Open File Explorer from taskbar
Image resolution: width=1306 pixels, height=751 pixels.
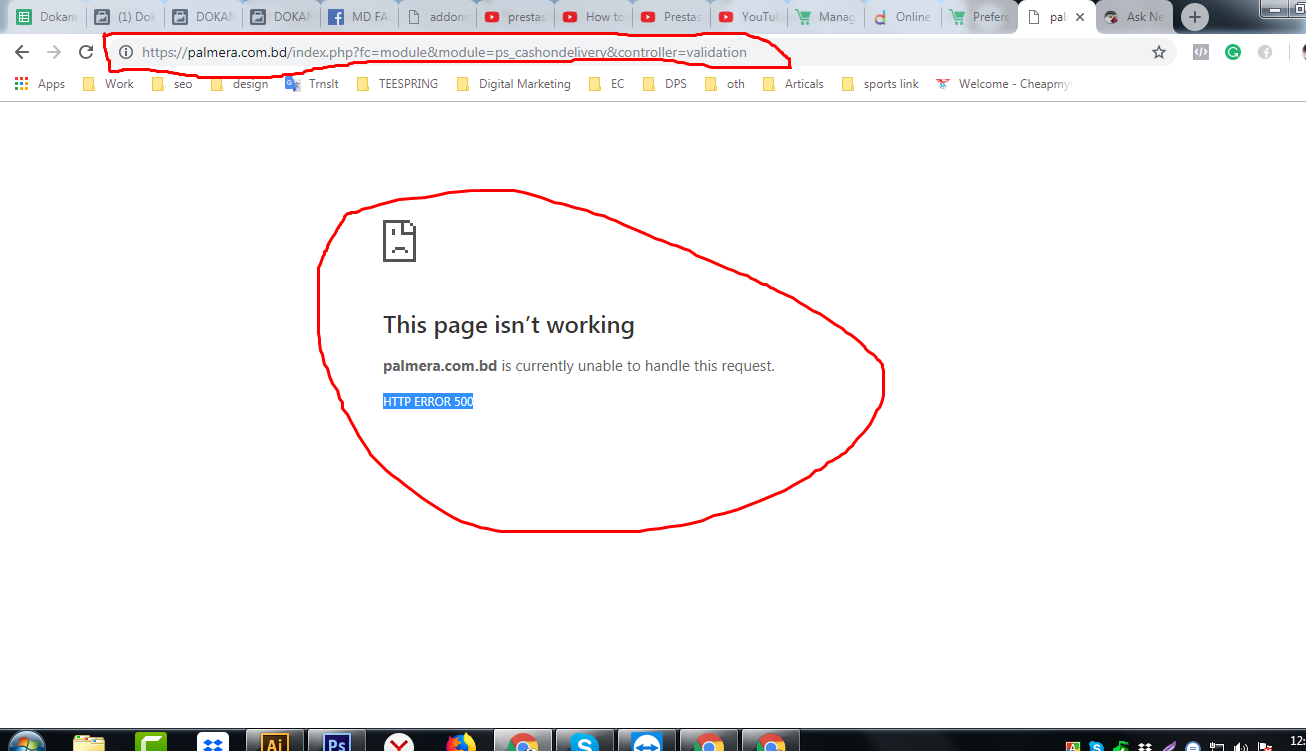(89, 743)
